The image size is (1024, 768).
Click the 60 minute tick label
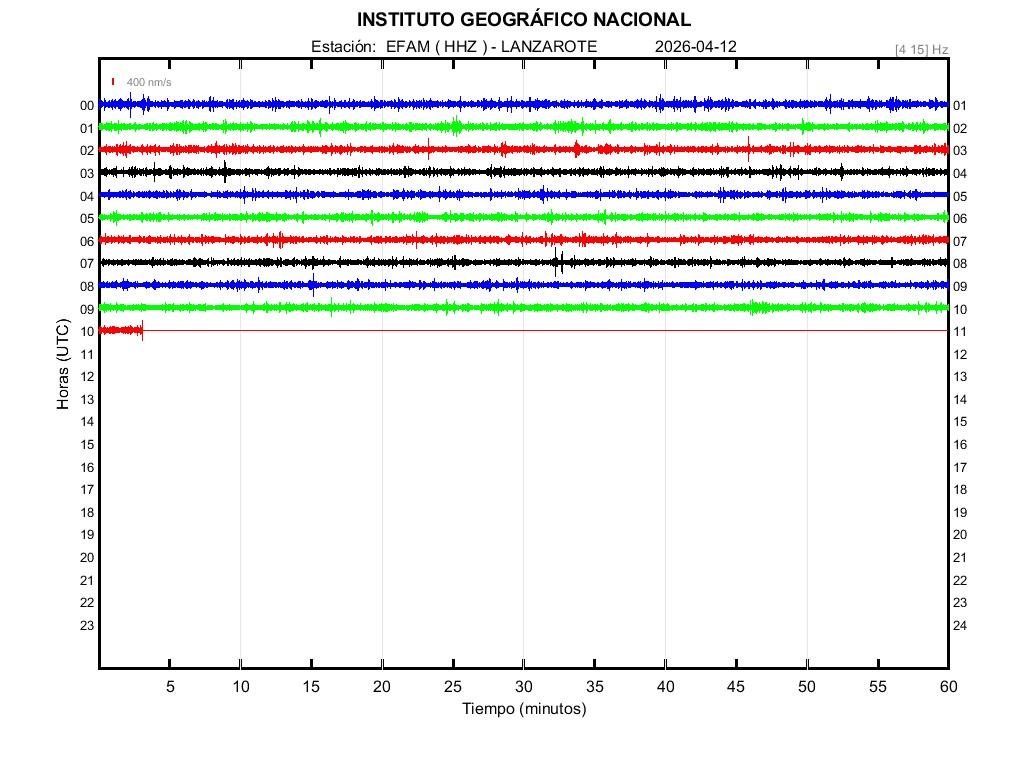[x=947, y=686]
